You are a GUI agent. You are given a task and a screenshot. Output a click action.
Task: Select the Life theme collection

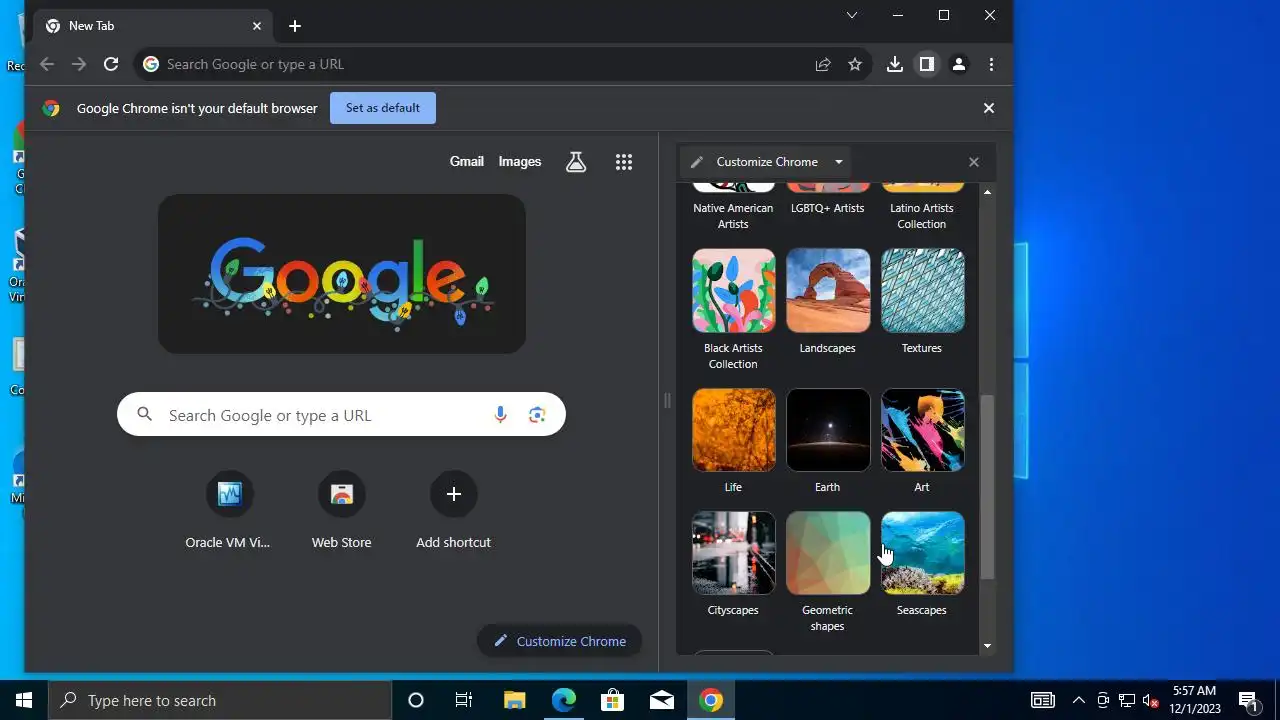coord(733,430)
